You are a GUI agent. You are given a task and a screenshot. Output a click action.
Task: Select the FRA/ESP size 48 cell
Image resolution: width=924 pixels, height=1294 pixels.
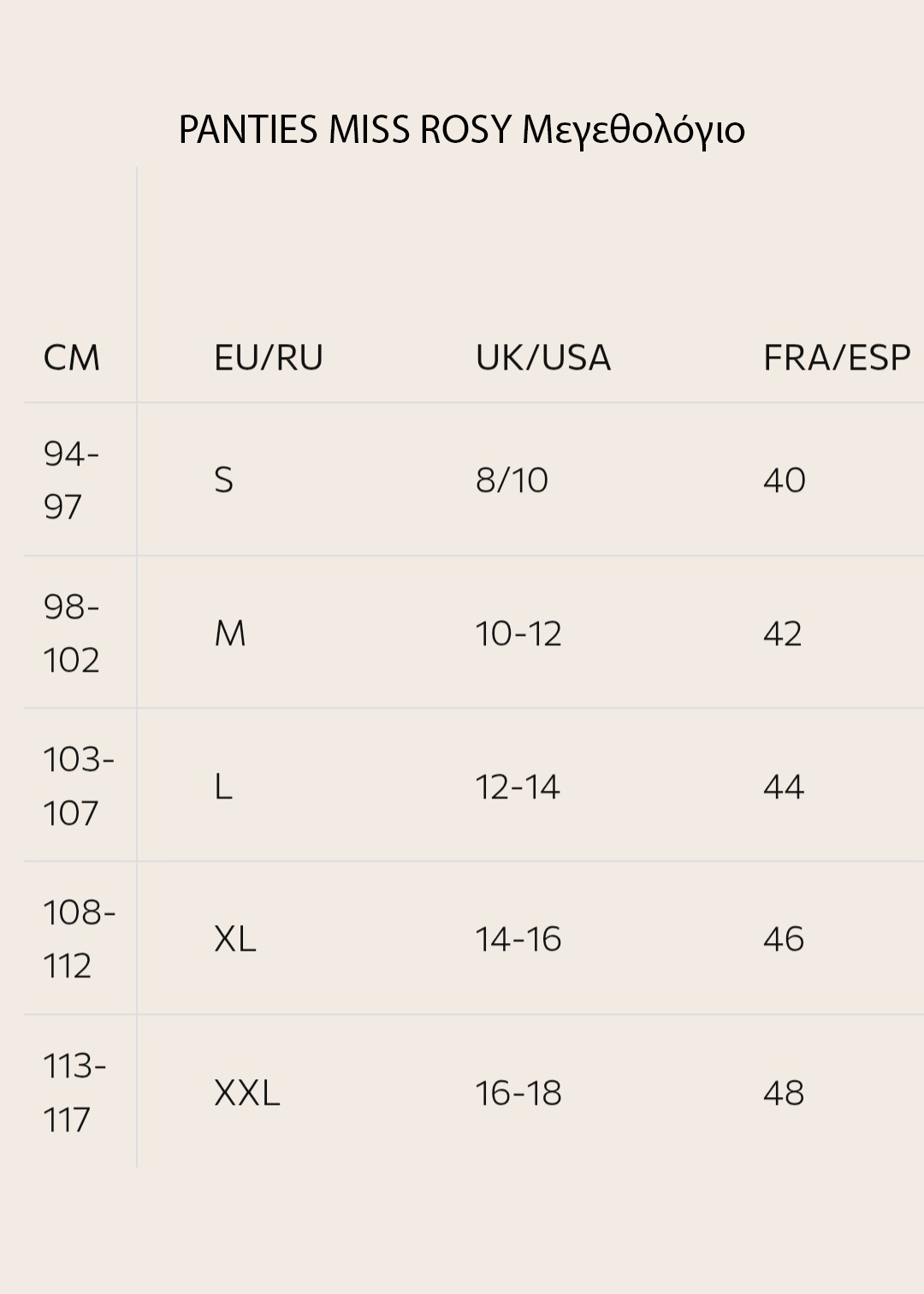pos(784,1093)
